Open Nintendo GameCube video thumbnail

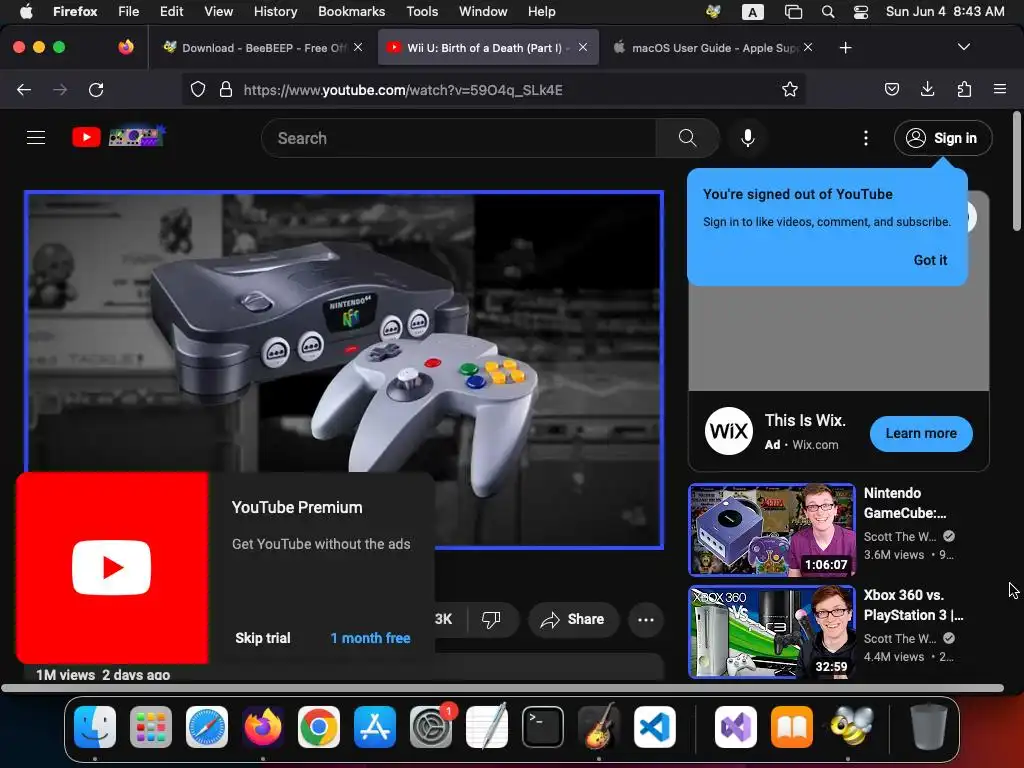[772, 530]
